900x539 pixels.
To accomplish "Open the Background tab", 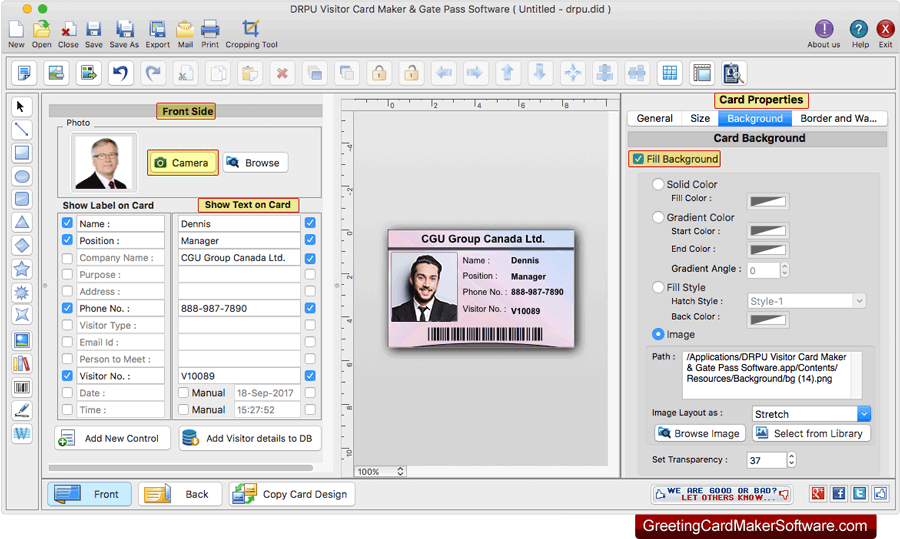I will pos(755,118).
